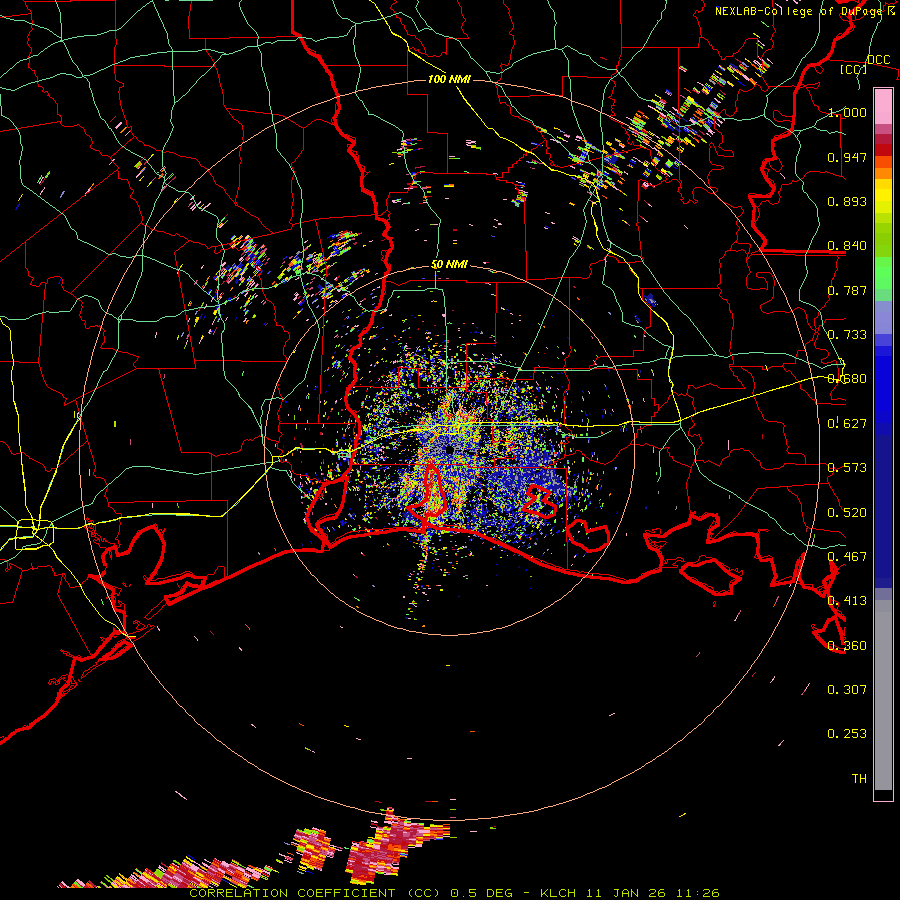Click the DCC label above the color scale
Screen dimensions: 900x900
click(x=878, y=60)
